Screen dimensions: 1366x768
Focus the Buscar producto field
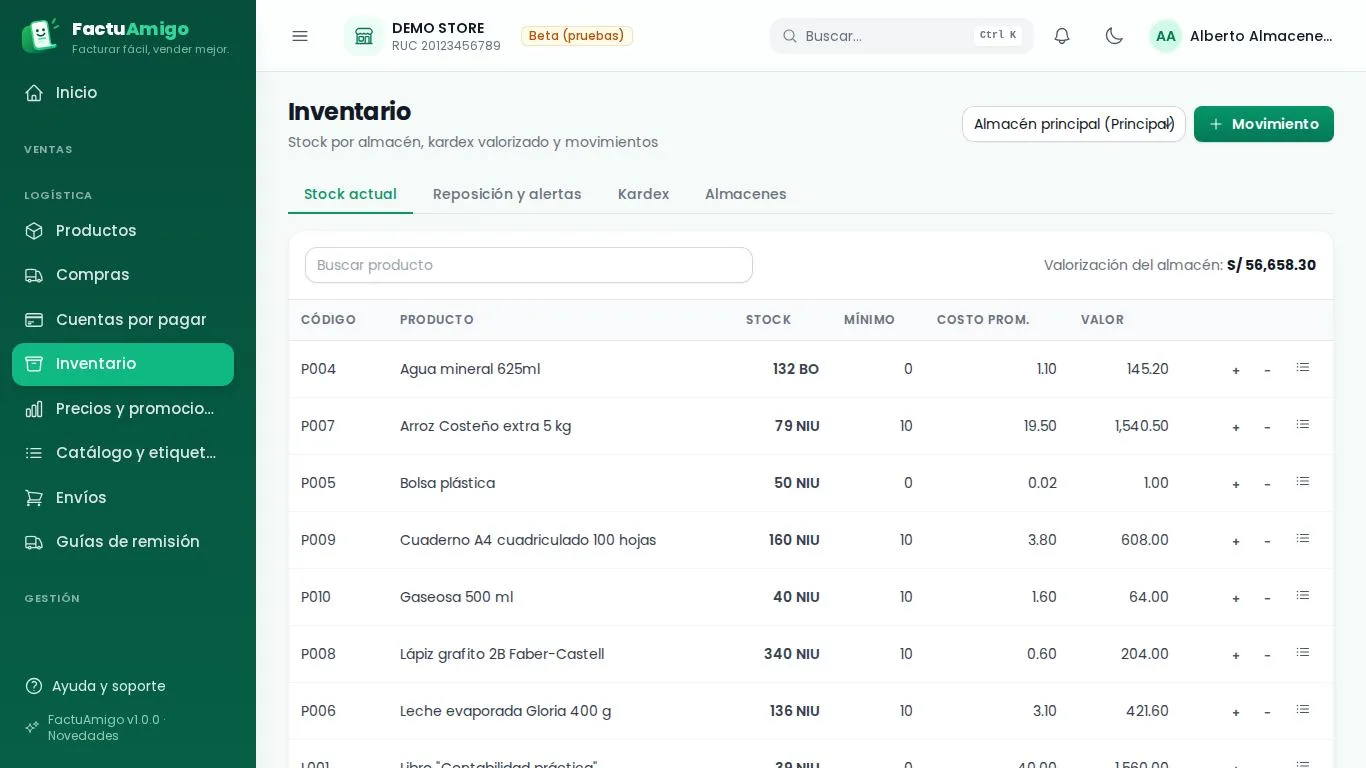529,265
